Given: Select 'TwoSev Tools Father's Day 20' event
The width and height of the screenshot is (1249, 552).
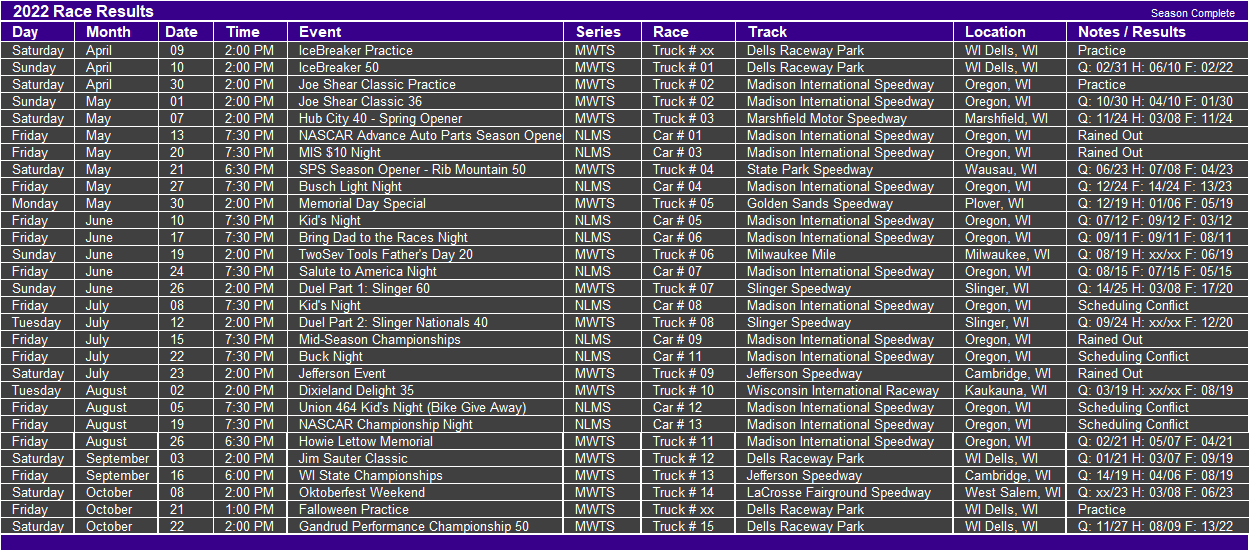Looking at the screenshot, I should (x=386, y=254).
